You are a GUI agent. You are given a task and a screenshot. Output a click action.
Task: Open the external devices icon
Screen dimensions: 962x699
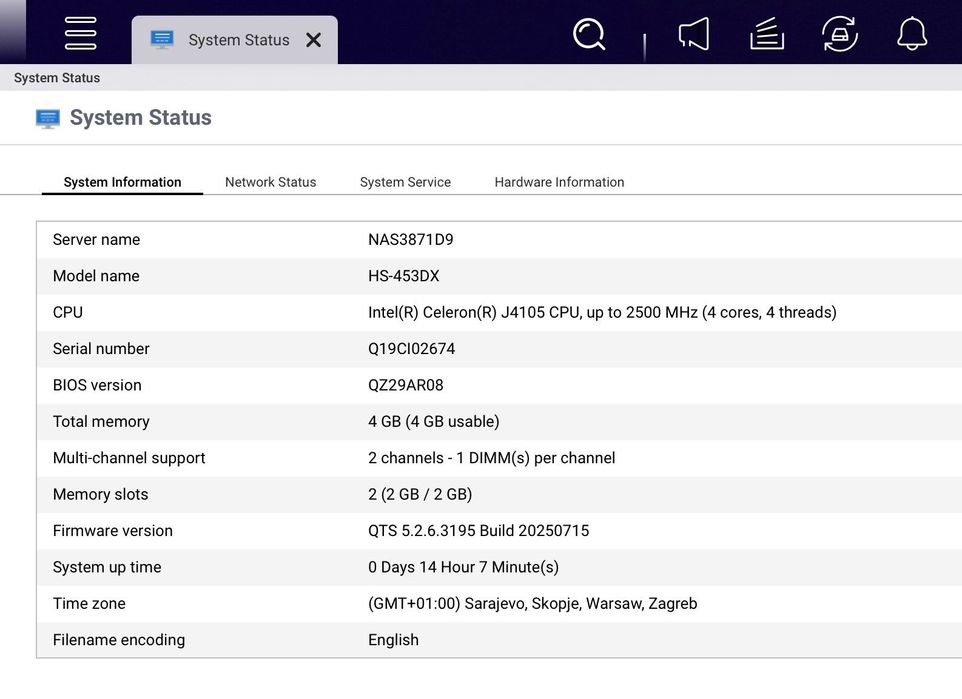[839, 35]
